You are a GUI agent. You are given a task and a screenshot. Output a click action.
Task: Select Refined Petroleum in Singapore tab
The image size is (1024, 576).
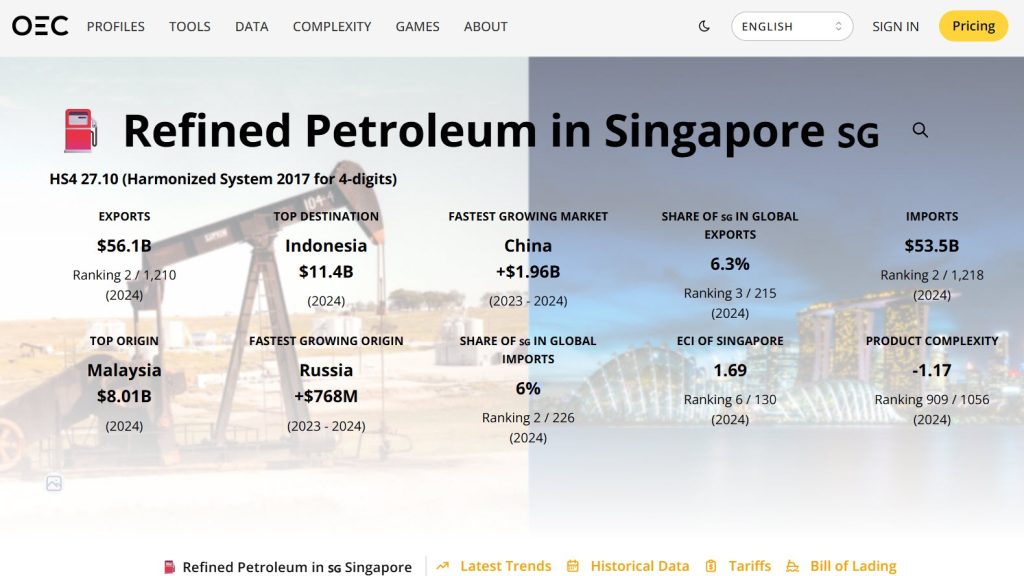(x=288, y=567)
